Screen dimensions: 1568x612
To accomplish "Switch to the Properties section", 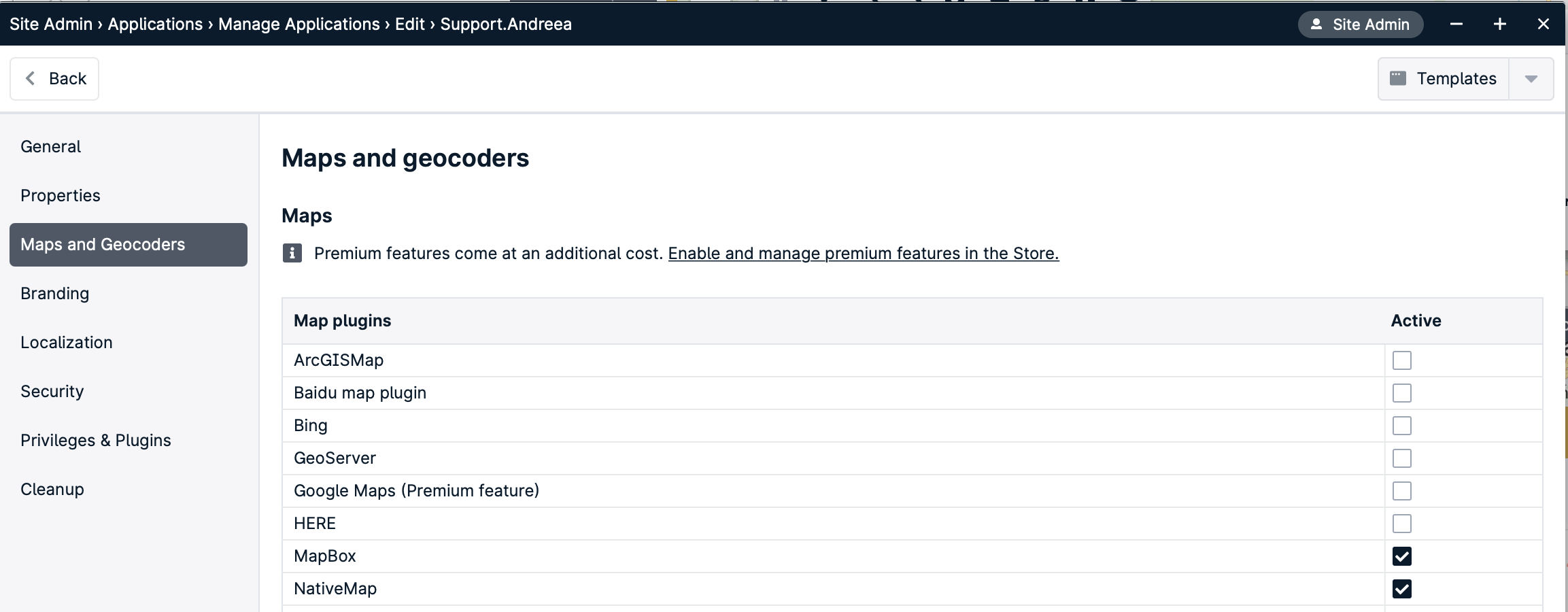I will [x=129, y=196].
